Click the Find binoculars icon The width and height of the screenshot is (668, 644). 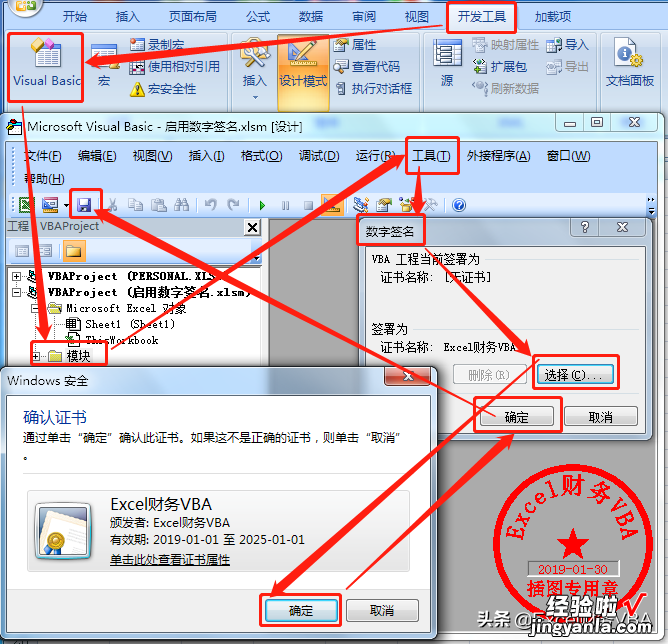181,205
